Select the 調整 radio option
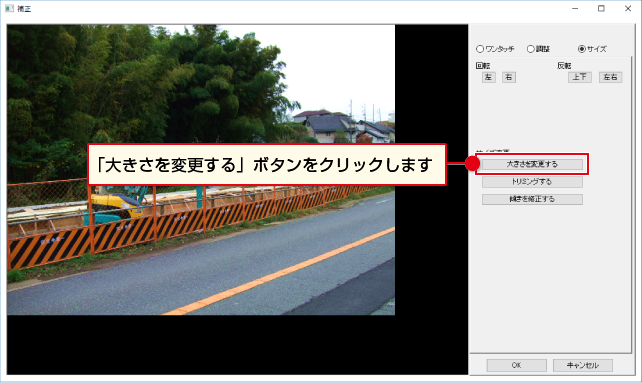The height and width of the screenshot is (383, 642). pos(538,49)
